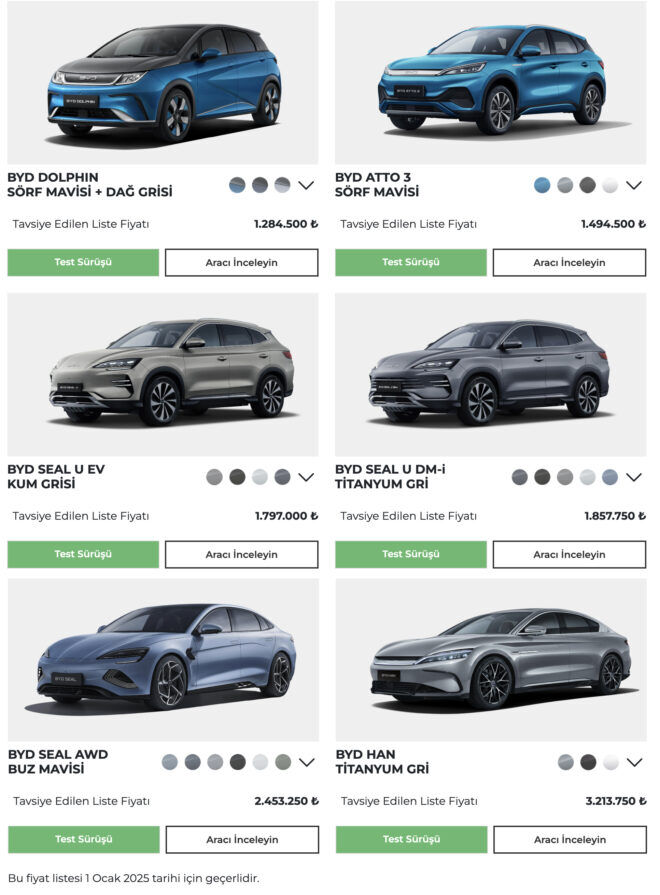Book Test Sürüşü for BYD Dolphin
Viewport: 660px width, 895px height.
[83, 263]
